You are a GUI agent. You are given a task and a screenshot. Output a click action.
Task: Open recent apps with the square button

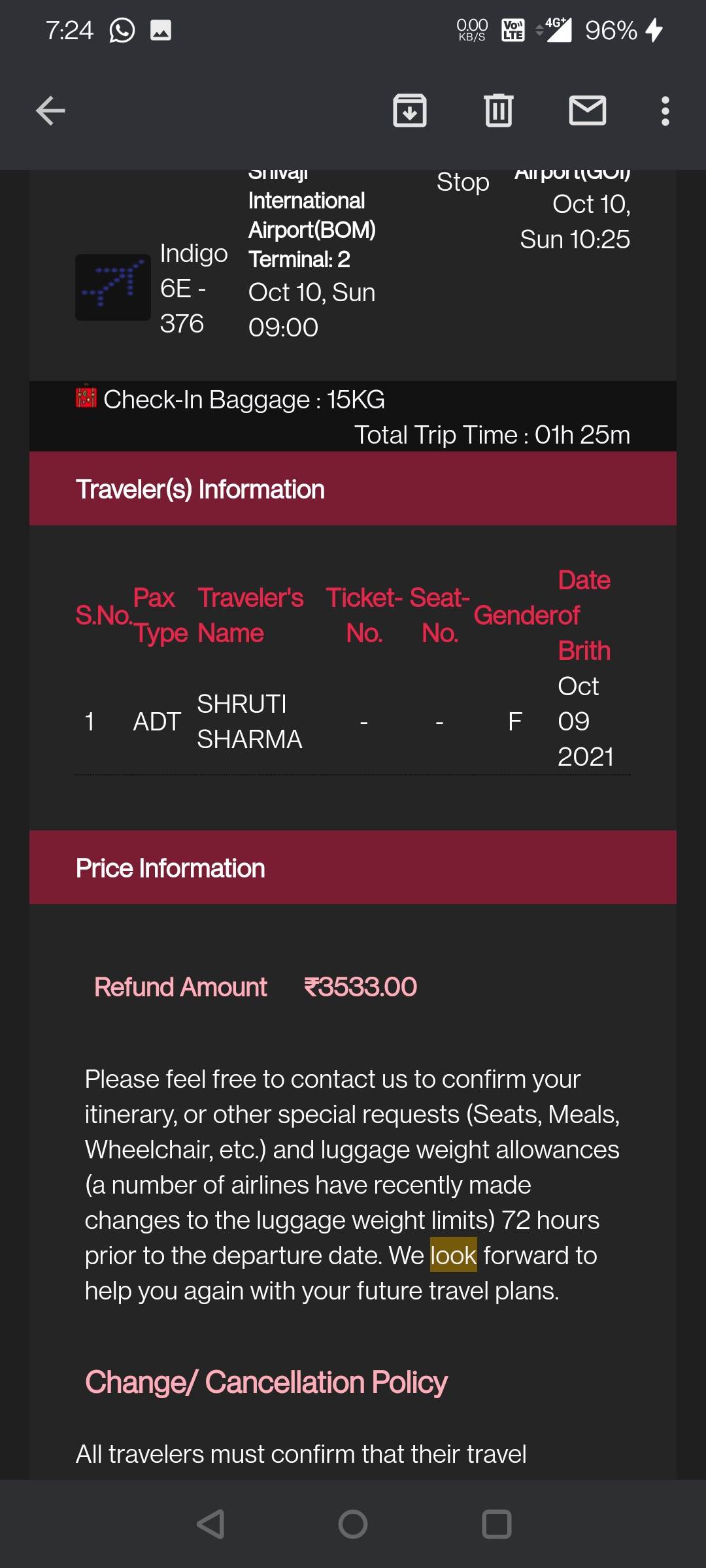496,1524
